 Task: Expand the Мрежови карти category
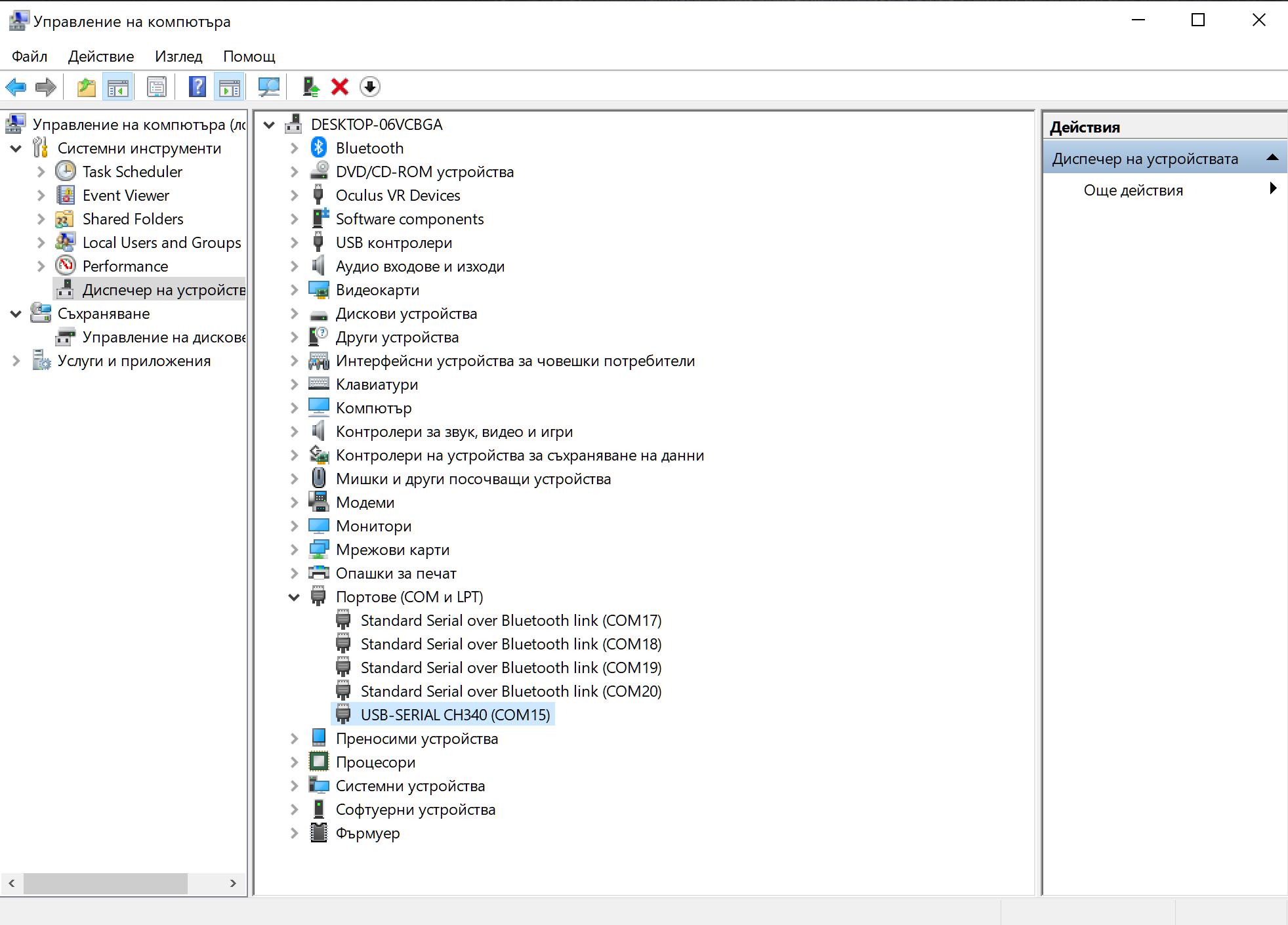tap(294, 550)
